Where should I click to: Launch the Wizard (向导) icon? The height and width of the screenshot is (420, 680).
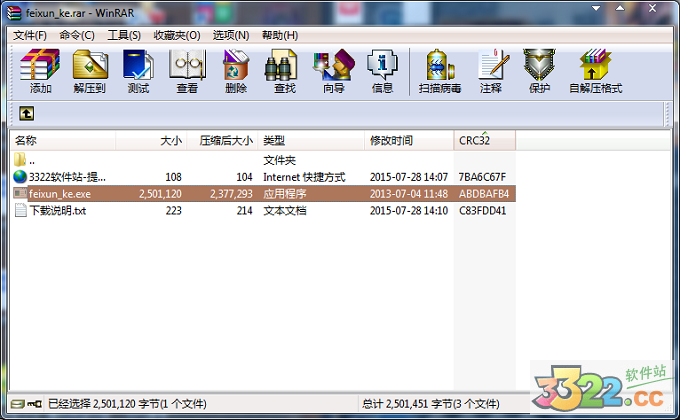(x=333, y=65)
